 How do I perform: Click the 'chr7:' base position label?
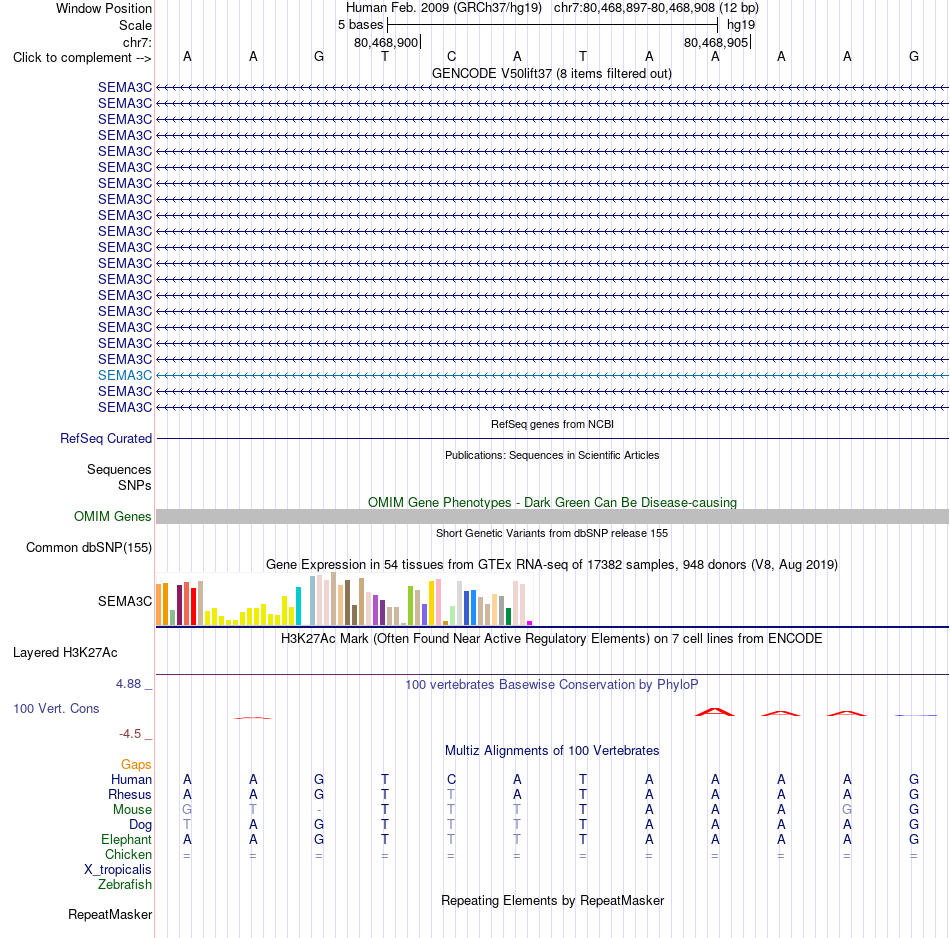pyautogui.click(x=137, y=43)
